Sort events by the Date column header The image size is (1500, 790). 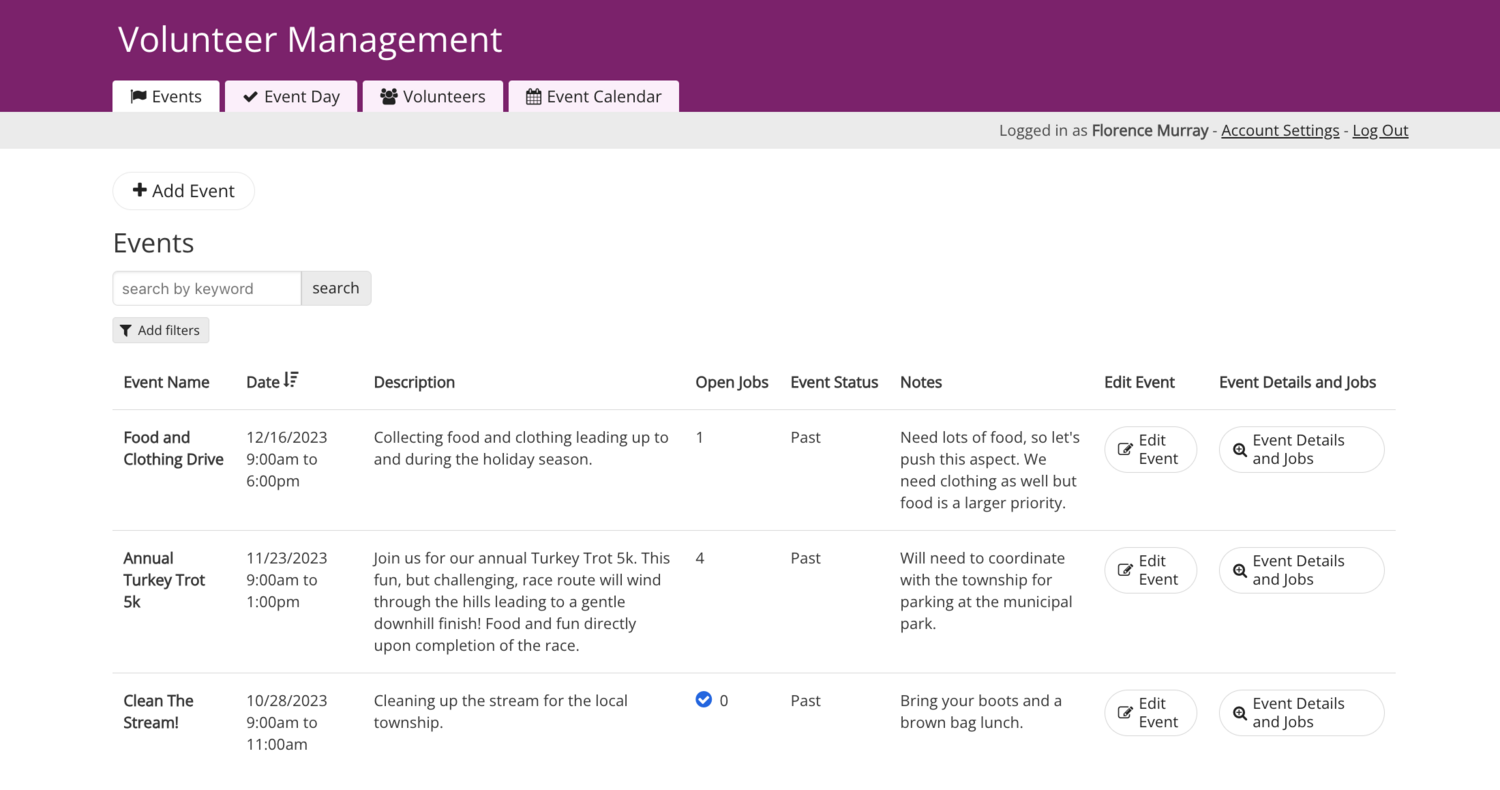pyautogui.click(x=263, y=382)
